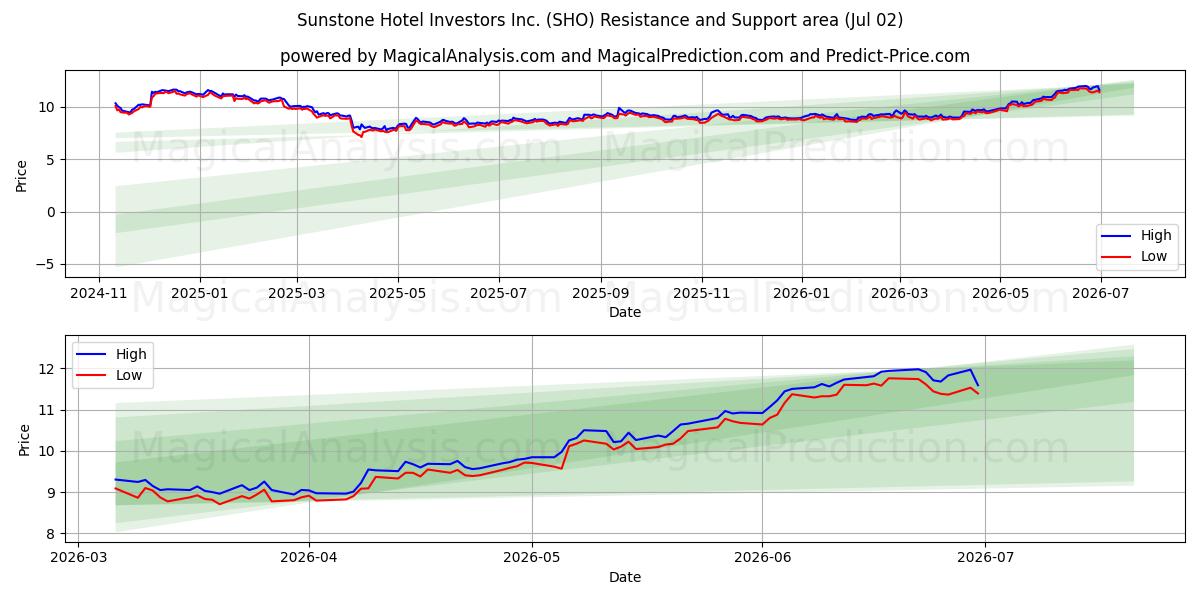Click the 2025-11 x-axis label
The height and width of the screenshot is (600, 1200).
(x=702, y=293)
